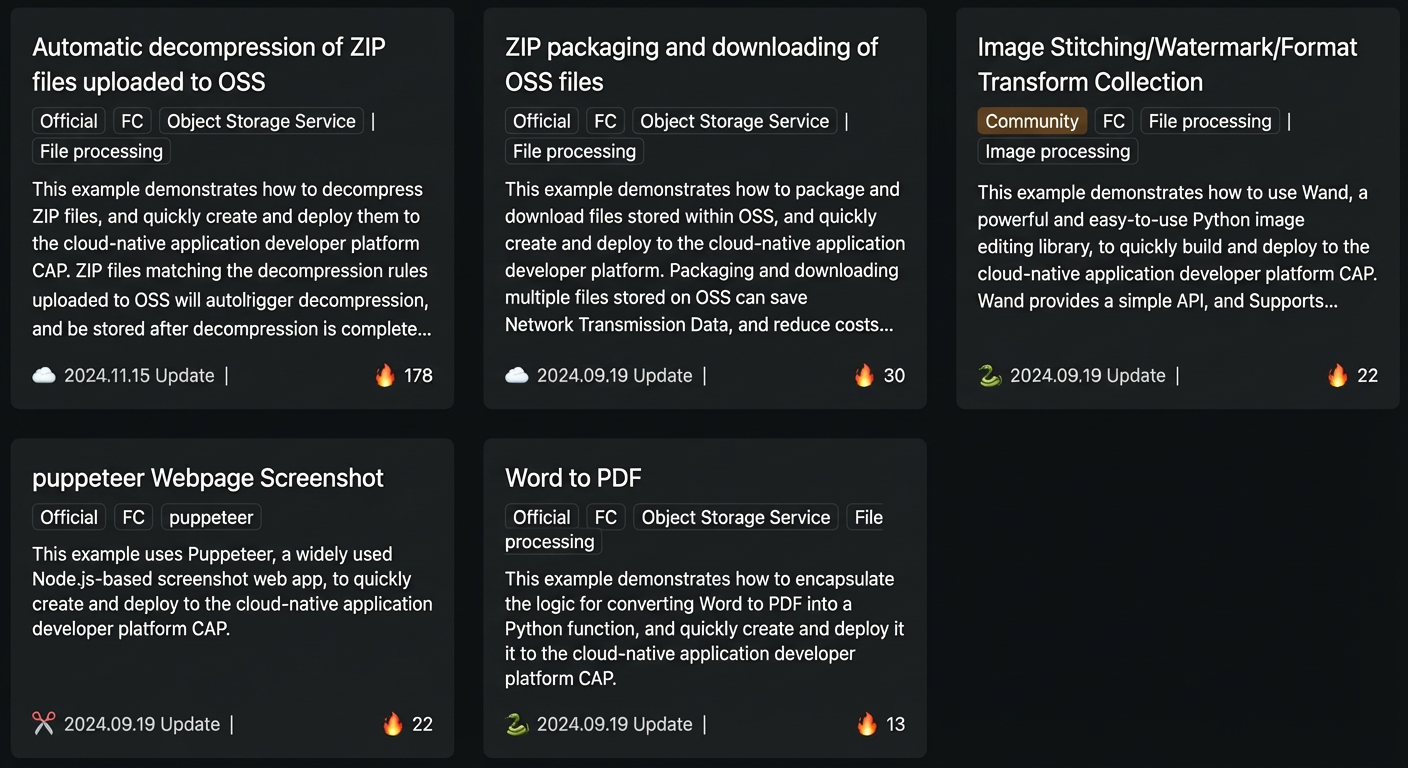This screenshot has height=768, width=1408.
Task: Click the cloud icon on the ZIP decompression card
Action: (x=44, y=376)
